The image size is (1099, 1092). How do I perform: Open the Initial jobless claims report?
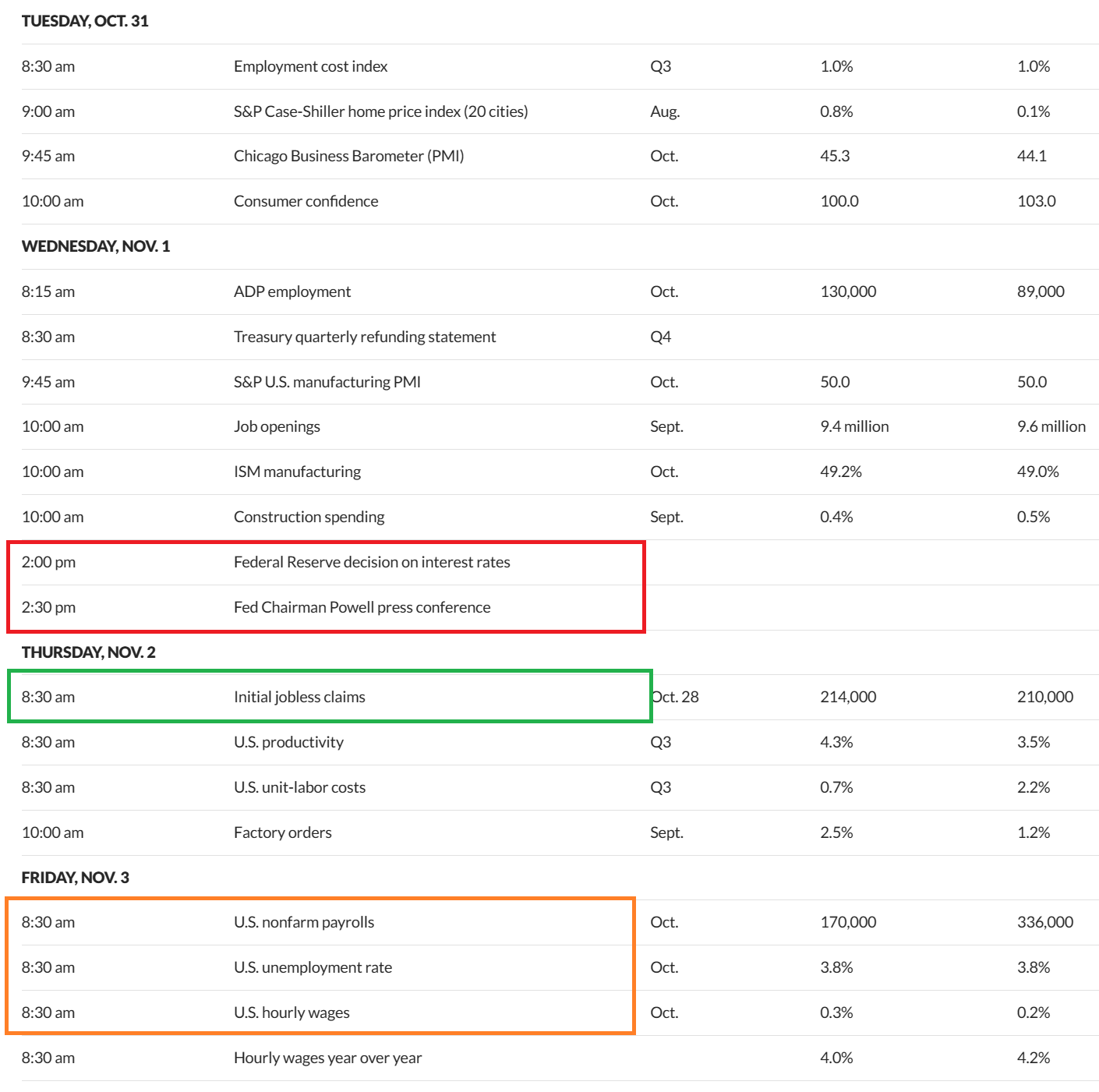pyautogui.click(x=299, y=697)
